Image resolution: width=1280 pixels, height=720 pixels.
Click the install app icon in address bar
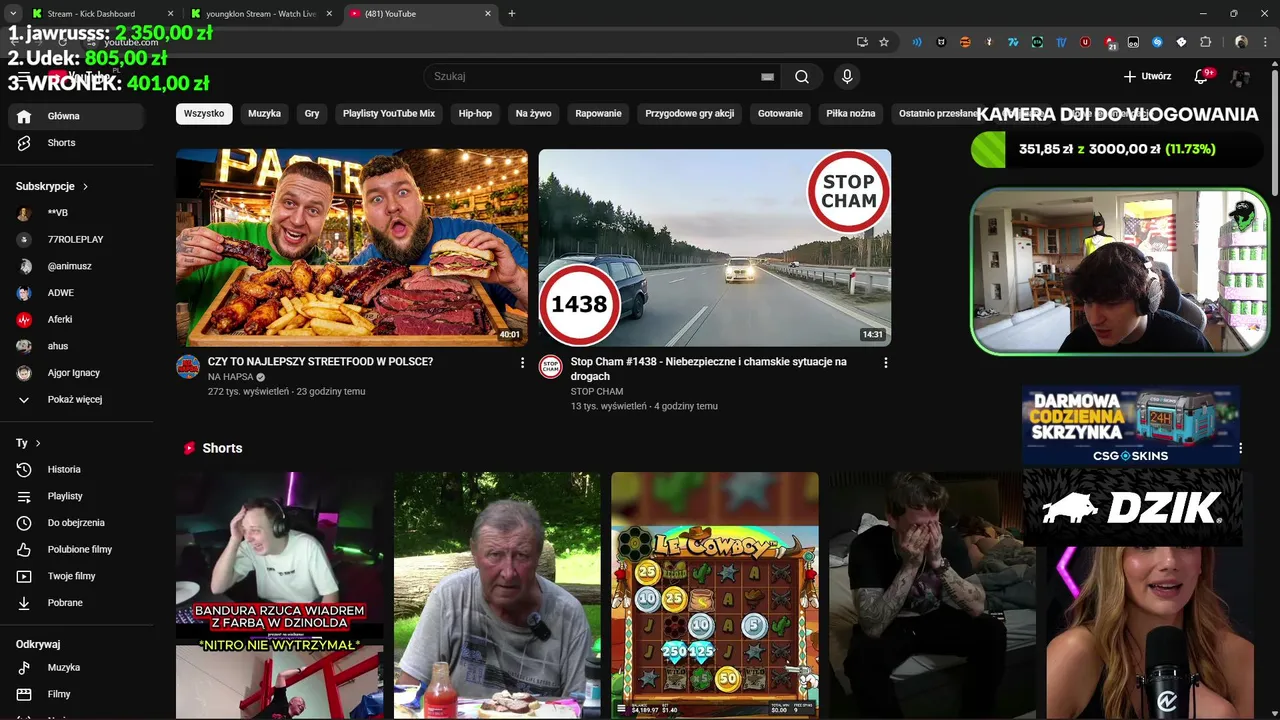click(x=862, y=42)
